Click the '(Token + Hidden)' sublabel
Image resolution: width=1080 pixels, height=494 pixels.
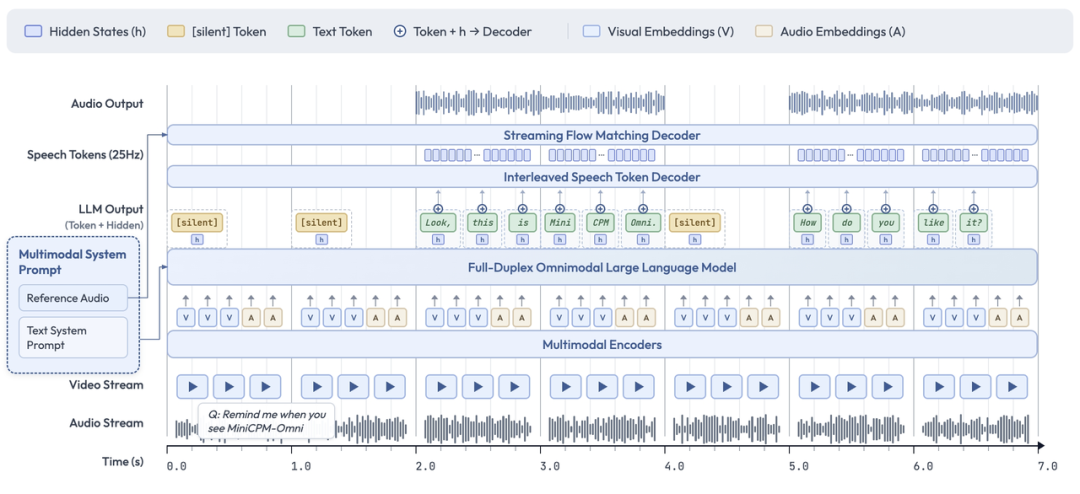point(105,225)
